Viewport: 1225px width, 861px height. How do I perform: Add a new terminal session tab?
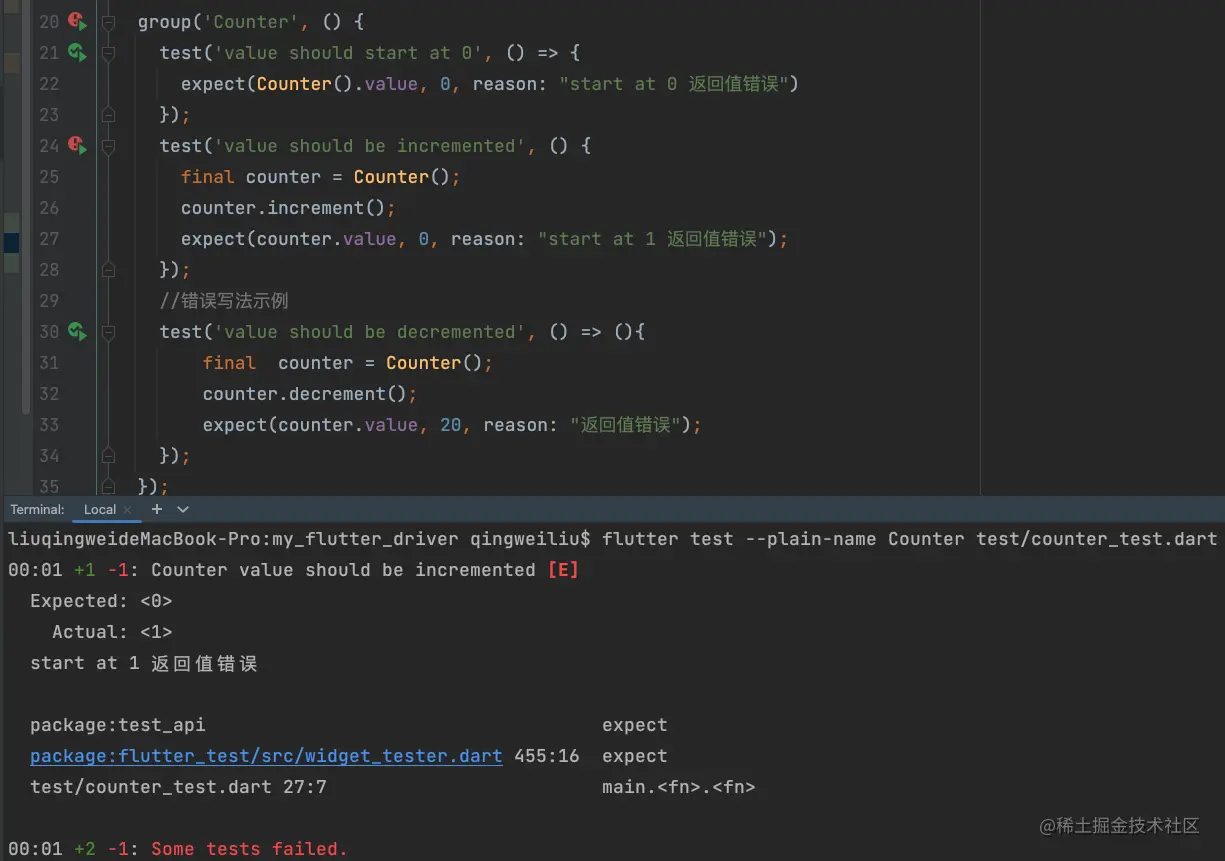coord(157,509)
